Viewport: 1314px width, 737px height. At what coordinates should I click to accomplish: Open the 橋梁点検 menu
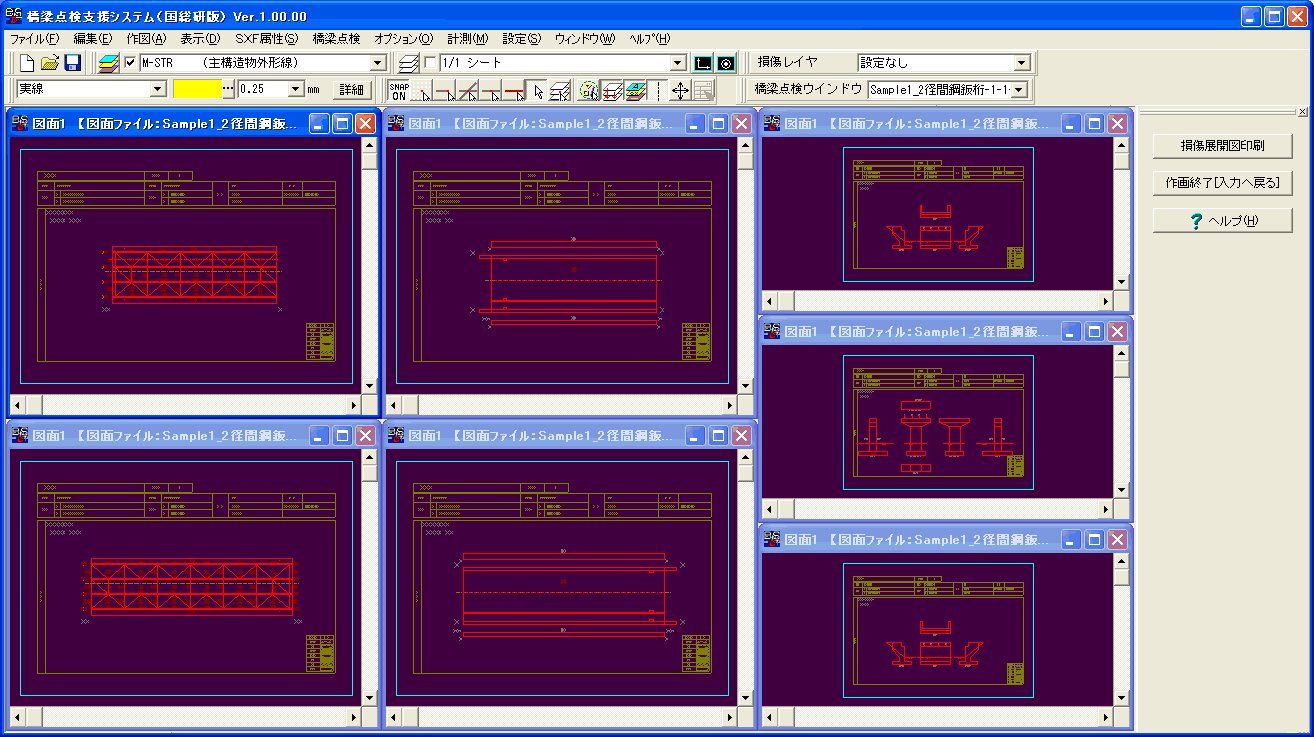pos(336,39)
